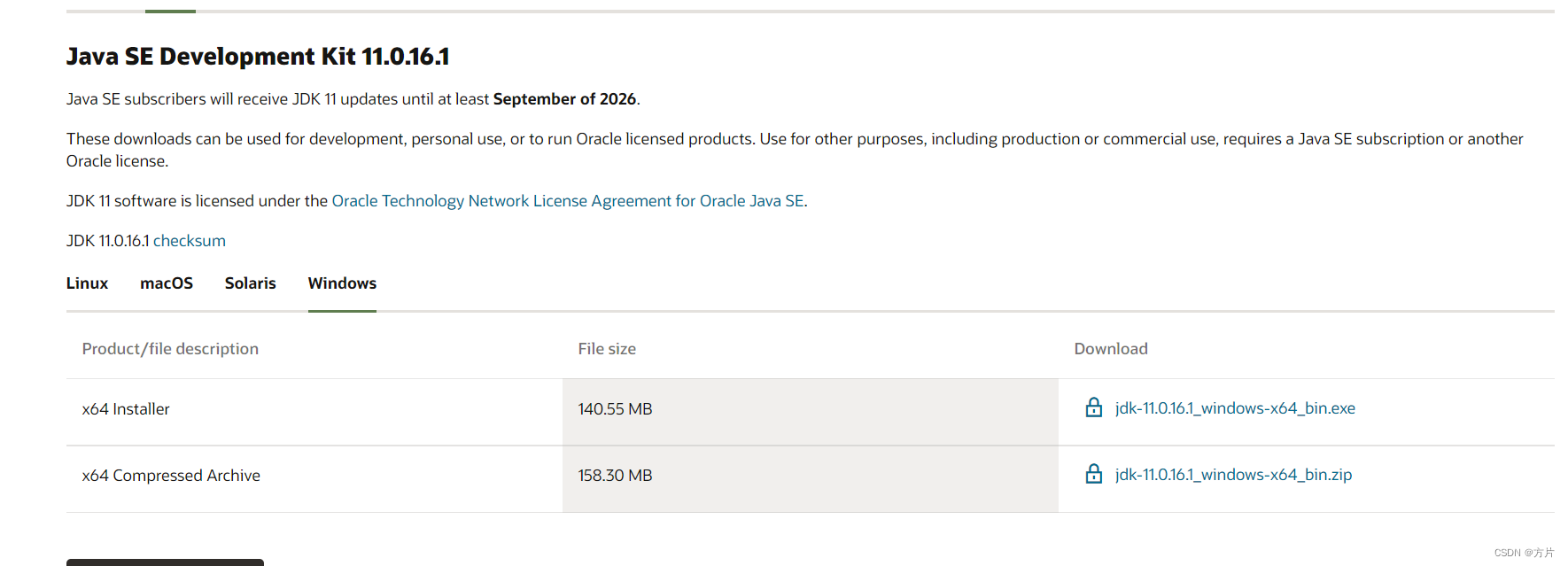The height and width of the screenshot is (566, 1568).
Task: Click the Product/file description column header
Action: pyautogui.click(x=170, y=349)
